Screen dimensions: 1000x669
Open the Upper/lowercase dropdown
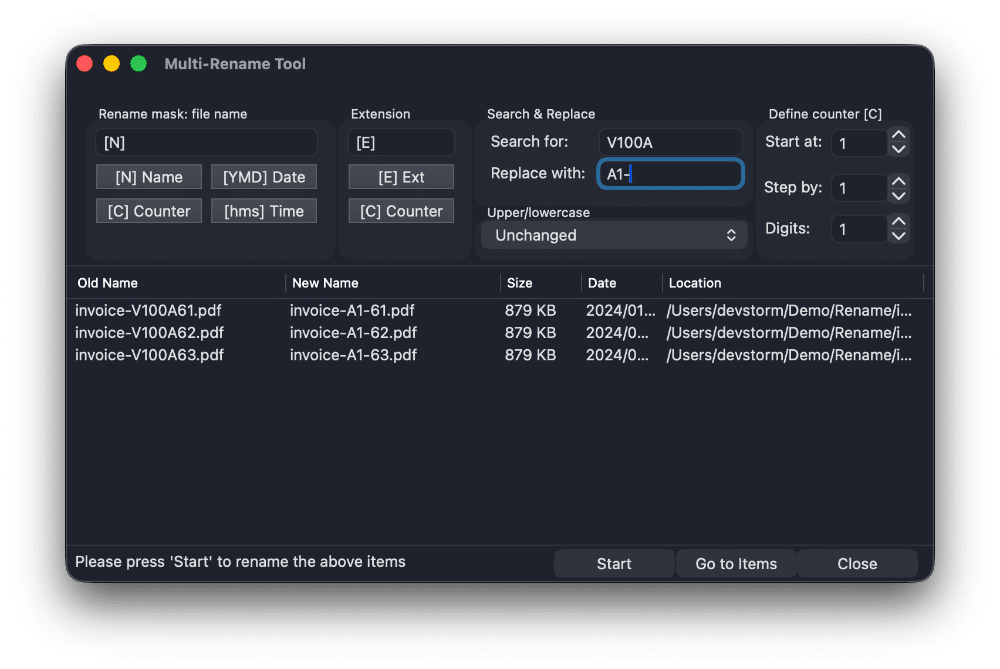613,234
